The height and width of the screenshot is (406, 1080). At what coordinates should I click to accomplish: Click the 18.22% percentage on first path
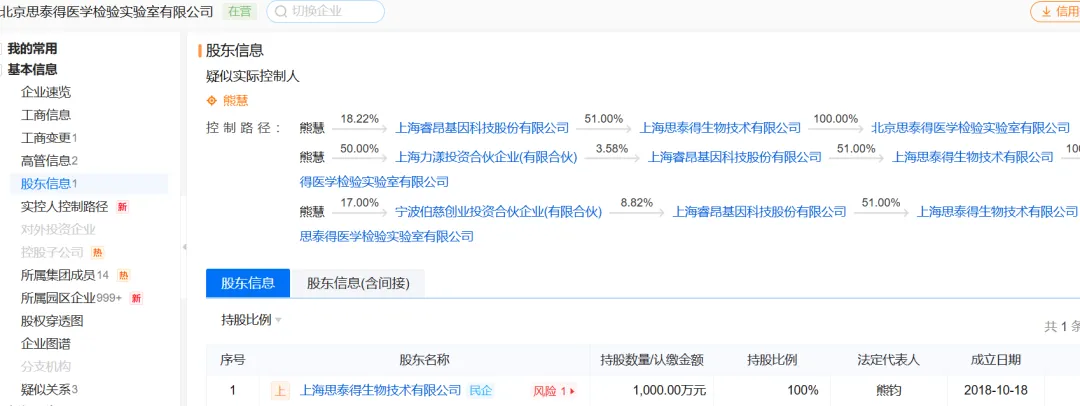[360, 119]
